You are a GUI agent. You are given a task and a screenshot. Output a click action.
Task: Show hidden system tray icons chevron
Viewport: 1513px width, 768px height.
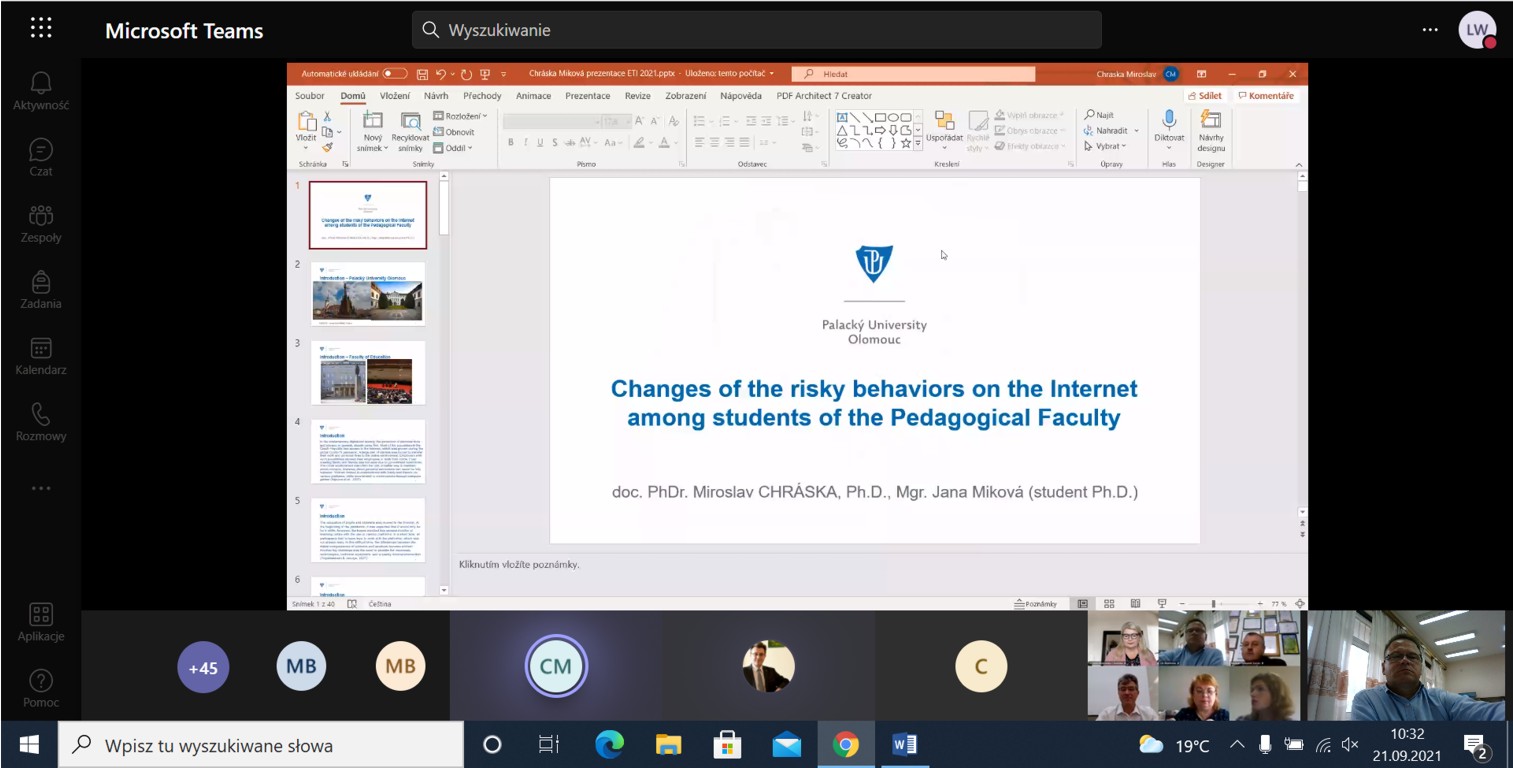point(1236,744)
